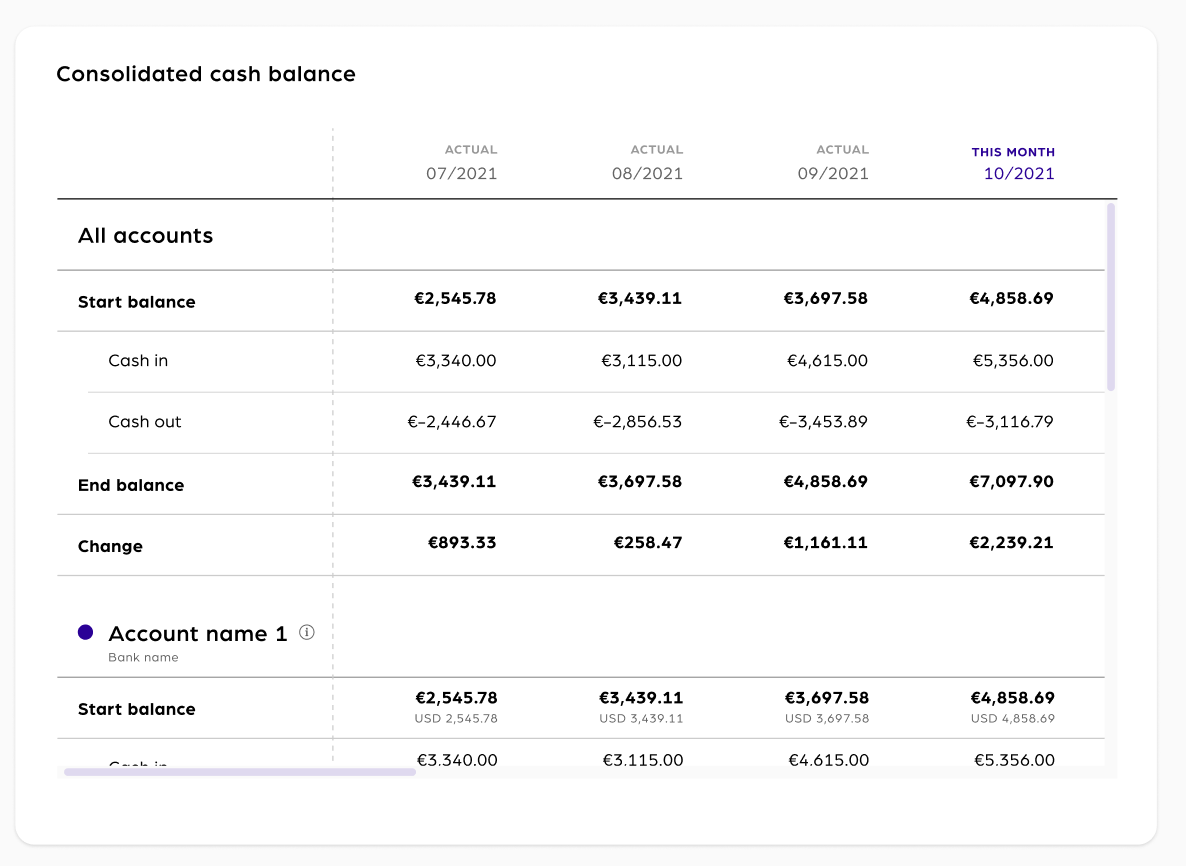Click the All accounts section heading
This screenshot has width=1186, height=866.
[x=146, y=236]
